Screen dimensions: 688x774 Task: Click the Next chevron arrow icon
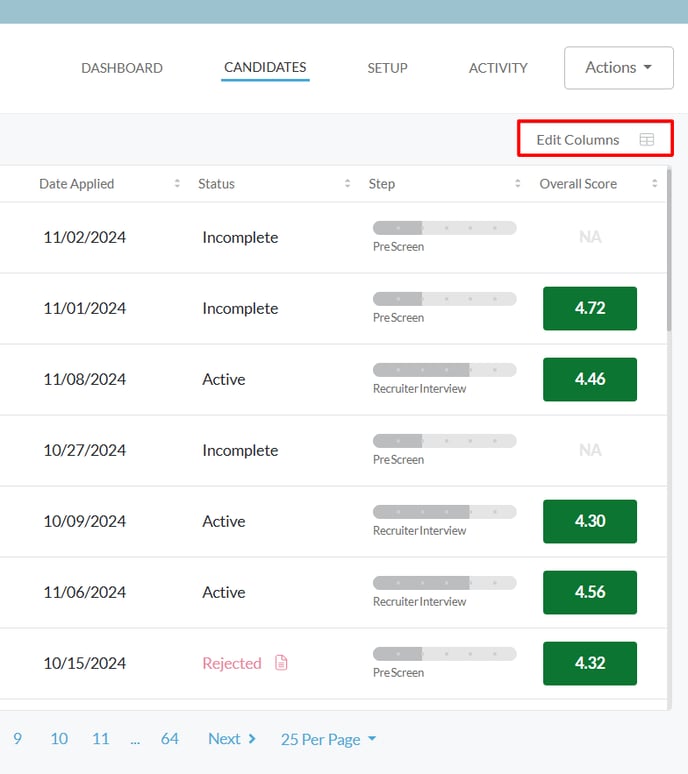[x=252, y=739]
